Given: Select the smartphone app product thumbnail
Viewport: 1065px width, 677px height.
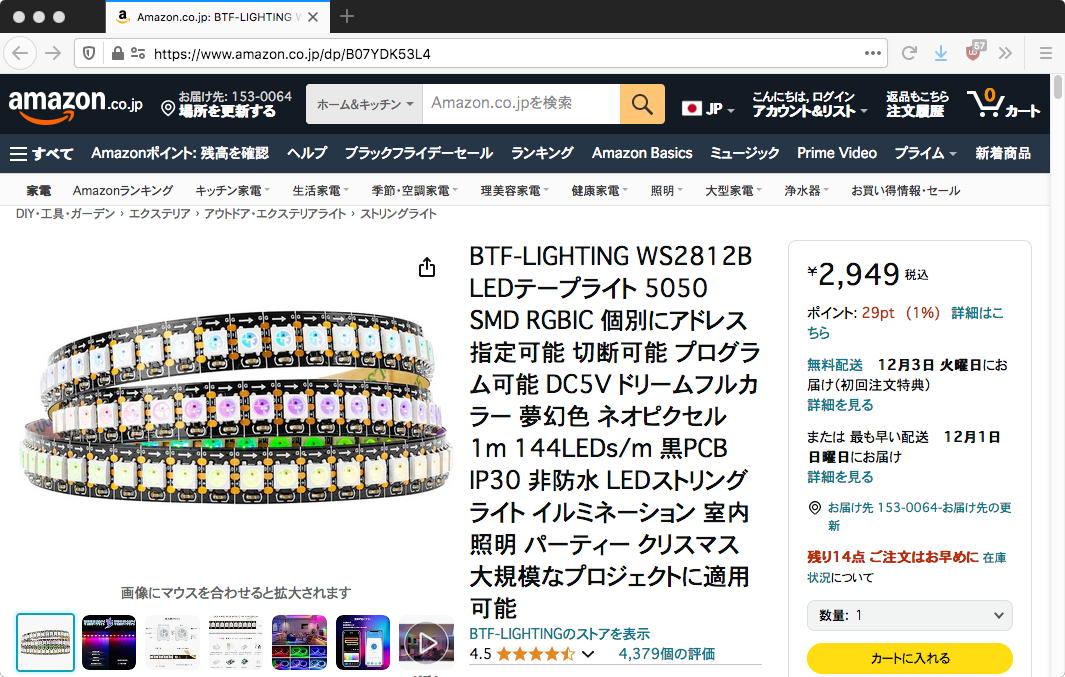Looking at the screenshot, I should point(363,642).
